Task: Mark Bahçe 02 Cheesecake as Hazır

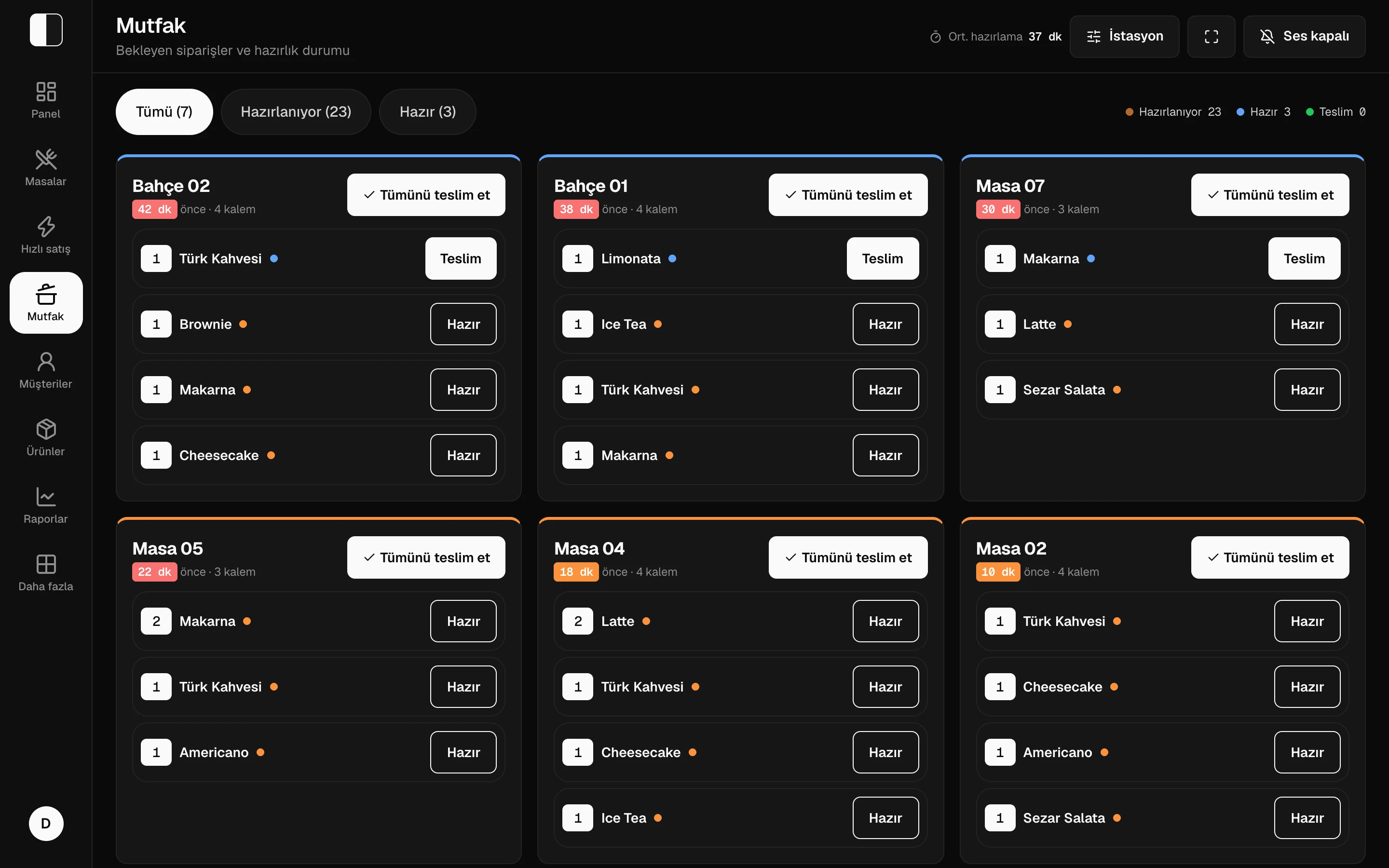Action: click(463, 455)
